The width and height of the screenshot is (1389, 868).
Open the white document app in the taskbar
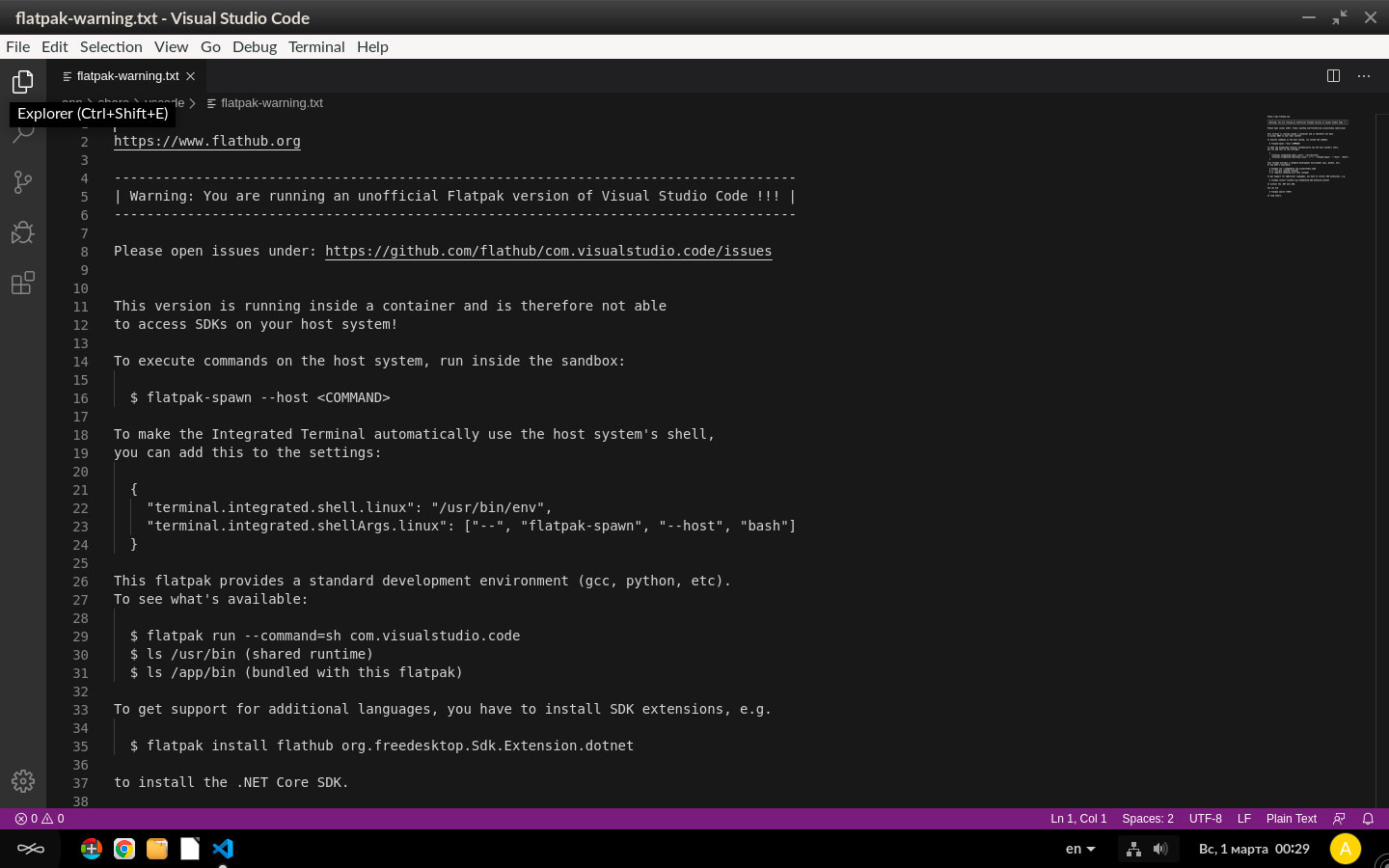[x=190, y=849]
